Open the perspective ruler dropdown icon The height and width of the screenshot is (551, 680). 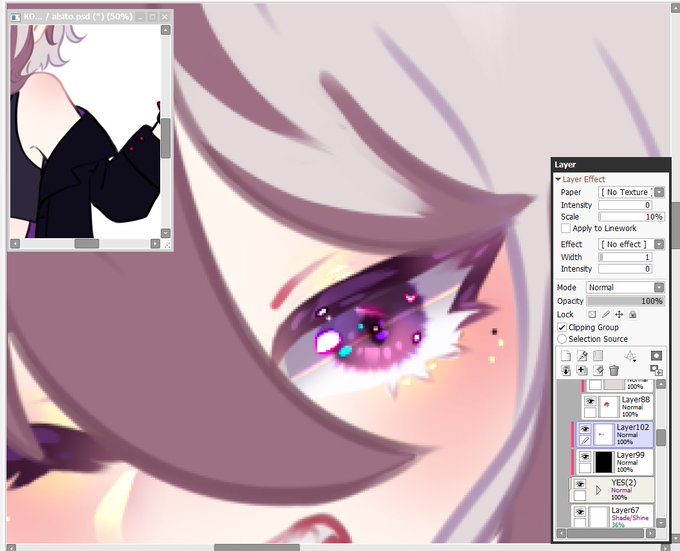[630, 356]
